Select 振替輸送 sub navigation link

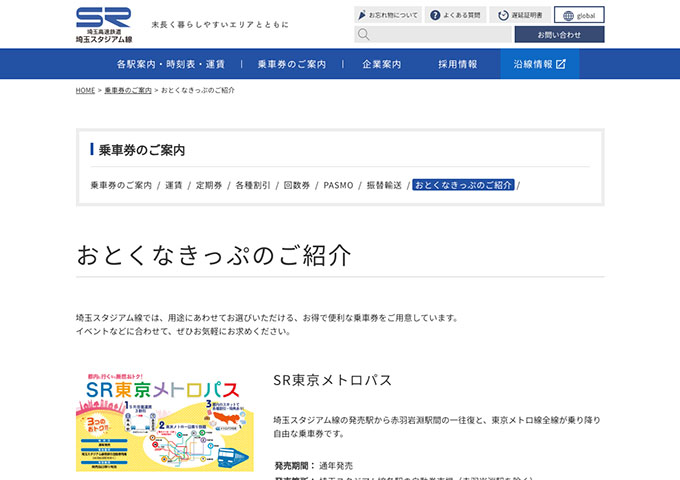[x=384, y=185]
